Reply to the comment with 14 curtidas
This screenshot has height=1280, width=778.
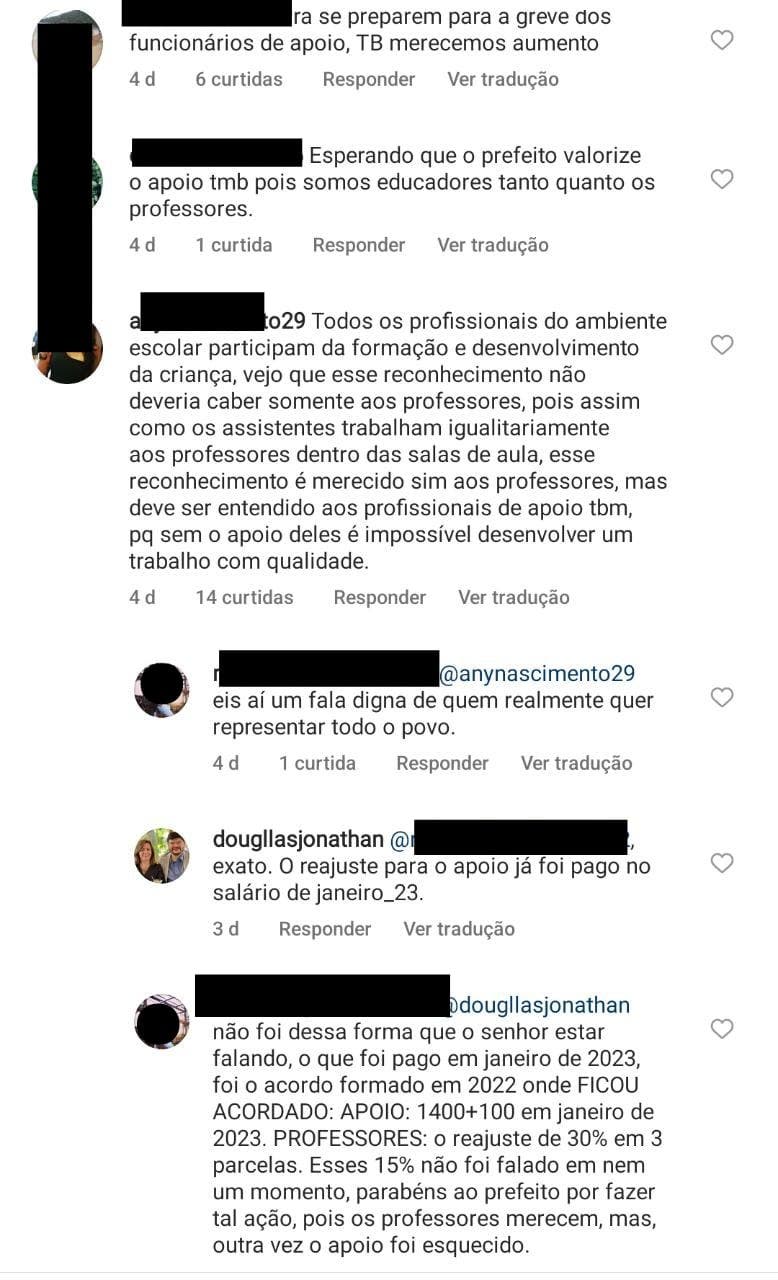tap(380, 597)
